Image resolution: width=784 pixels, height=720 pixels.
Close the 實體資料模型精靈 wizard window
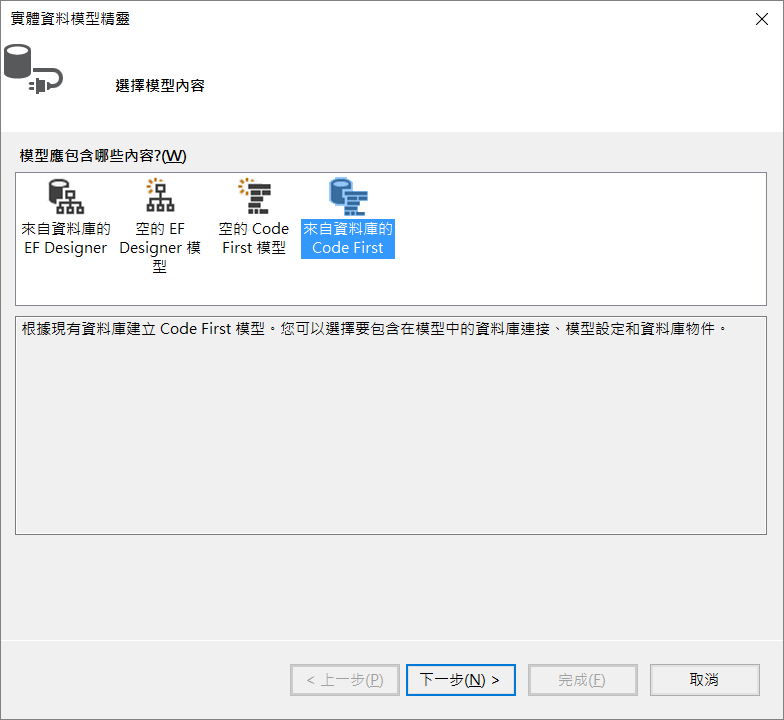tap(761, 19)
